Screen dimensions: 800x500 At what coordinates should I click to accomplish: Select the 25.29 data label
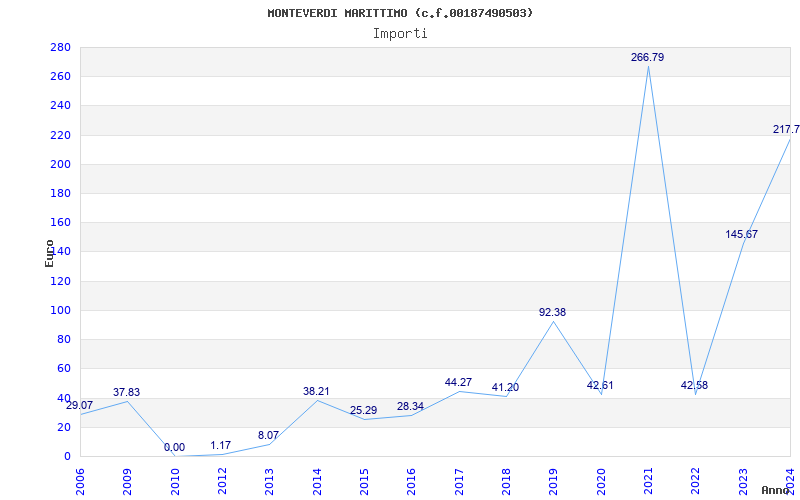(363, 411)
